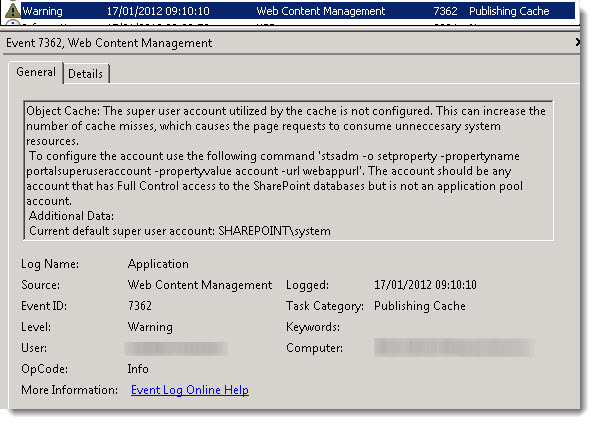Open the General tab
The height and width of the screenshot is (424, 595).
[x=36, y=72]
